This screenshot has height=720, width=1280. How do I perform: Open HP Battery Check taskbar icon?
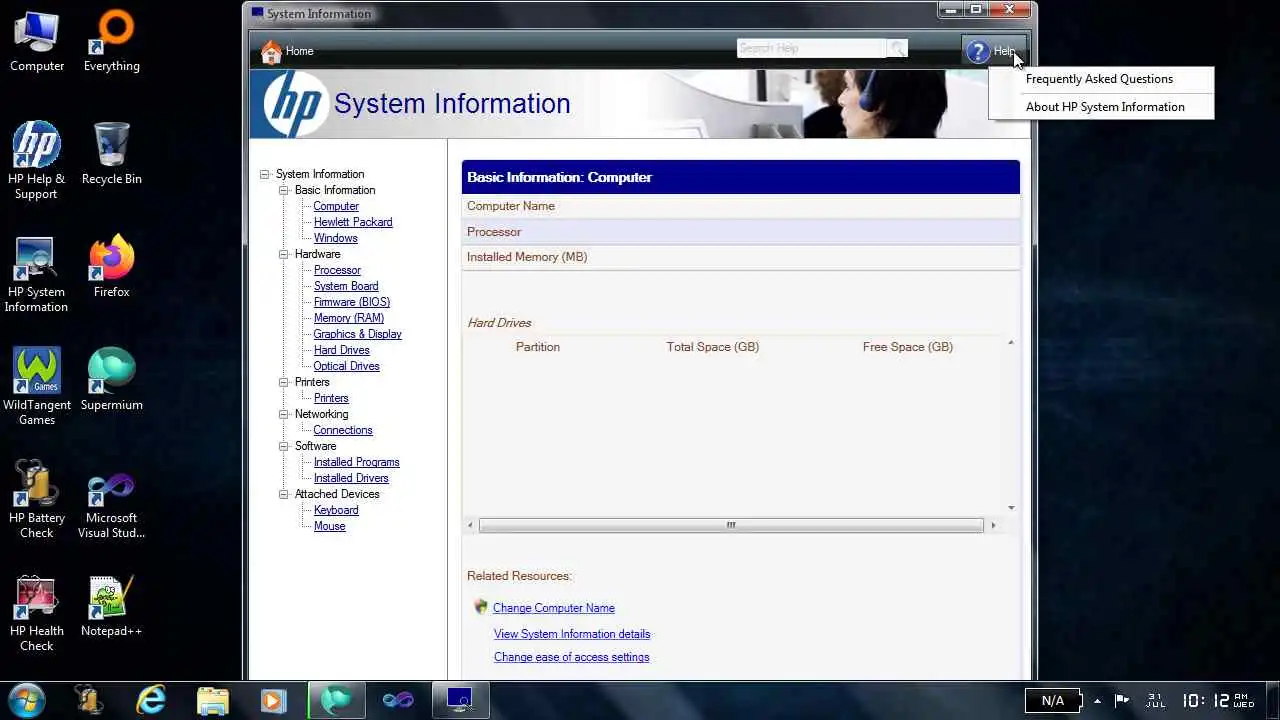click(89, 700)
